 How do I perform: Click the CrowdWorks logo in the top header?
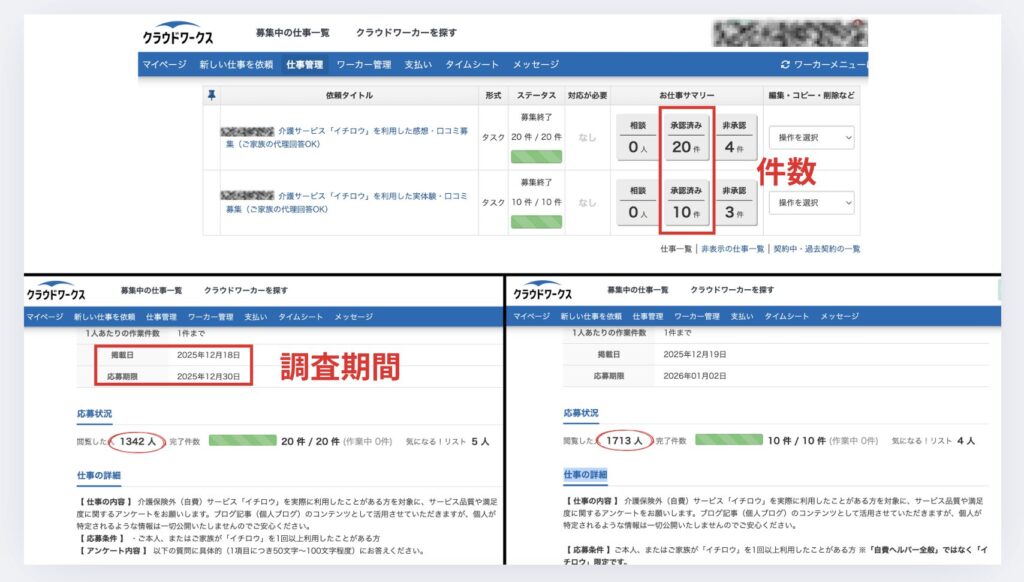[178, 31]
